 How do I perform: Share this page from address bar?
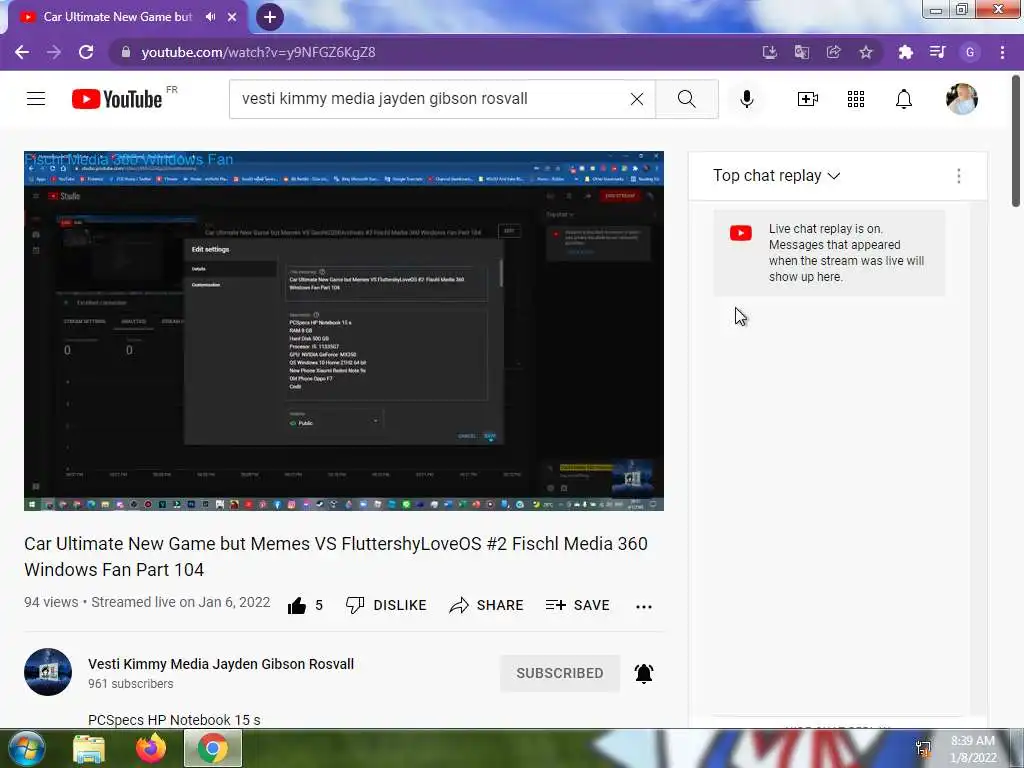click(833, 52)
